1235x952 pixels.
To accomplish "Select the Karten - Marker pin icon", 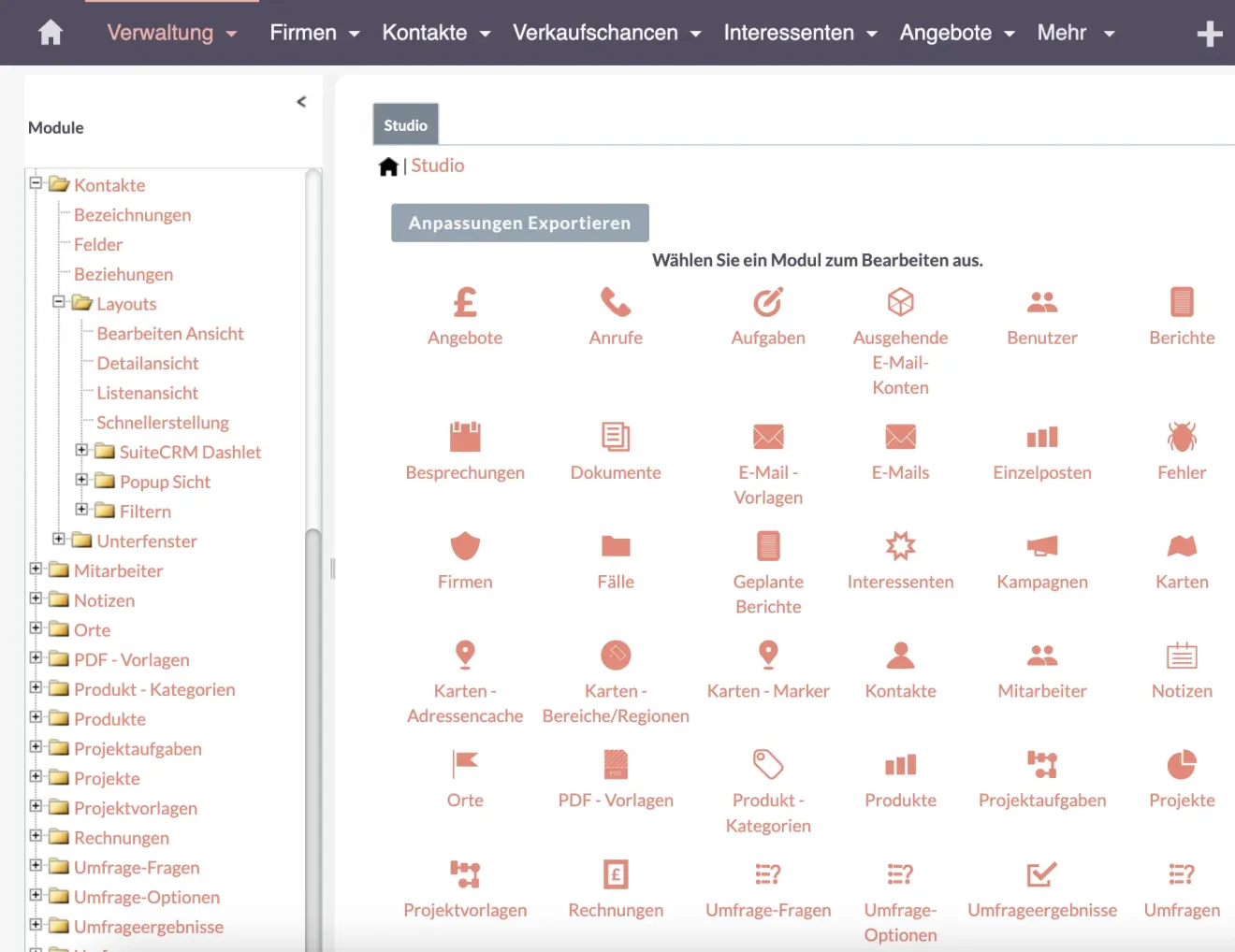I will coord(768,655).
